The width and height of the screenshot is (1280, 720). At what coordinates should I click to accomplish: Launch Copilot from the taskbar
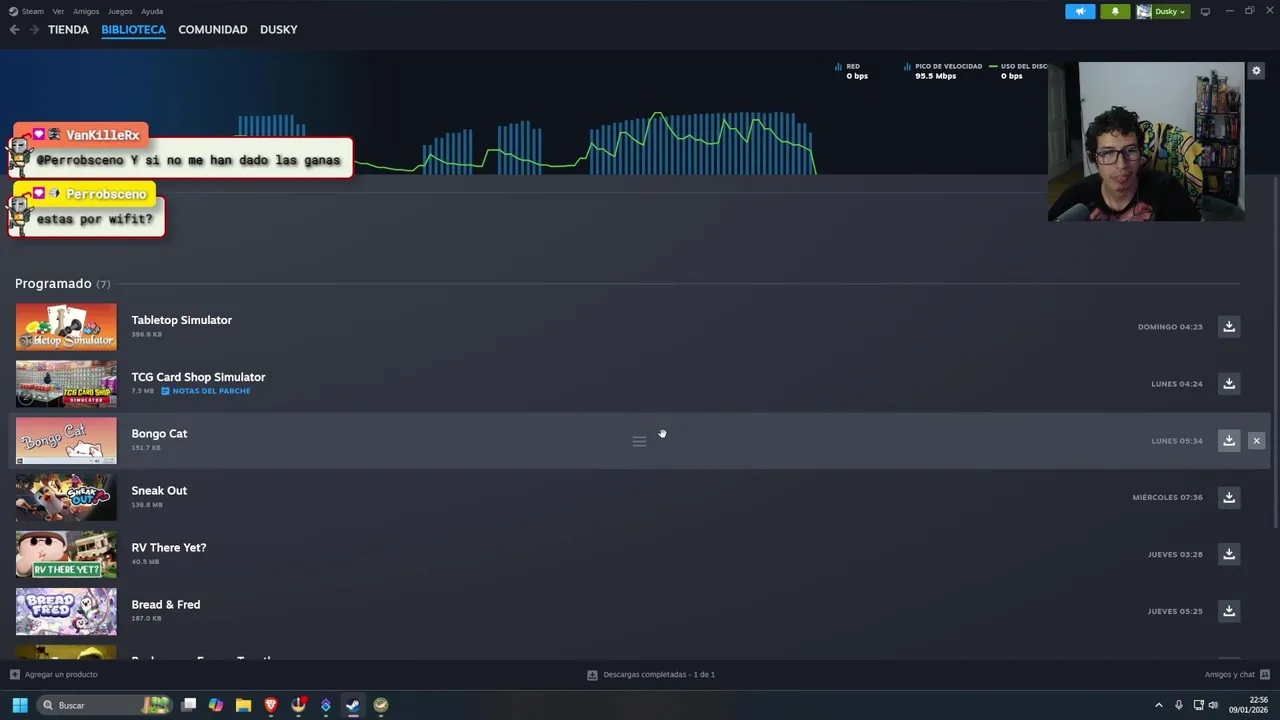click(x=216, y=705)
